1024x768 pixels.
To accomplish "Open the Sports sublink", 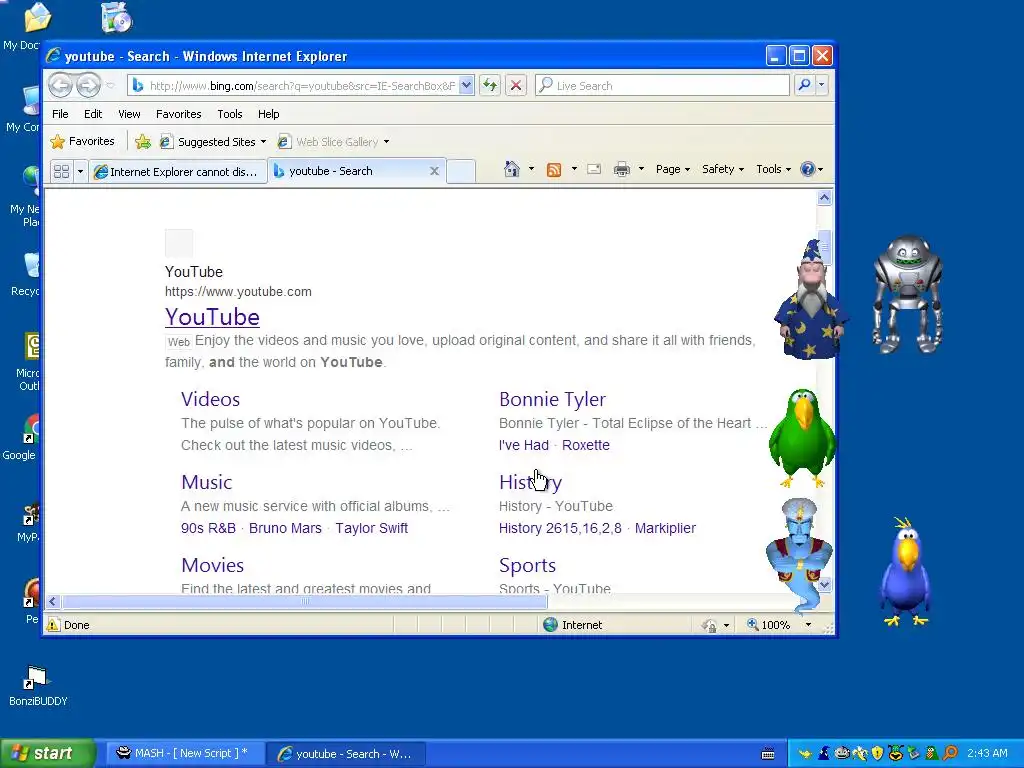I will (527, 565).
